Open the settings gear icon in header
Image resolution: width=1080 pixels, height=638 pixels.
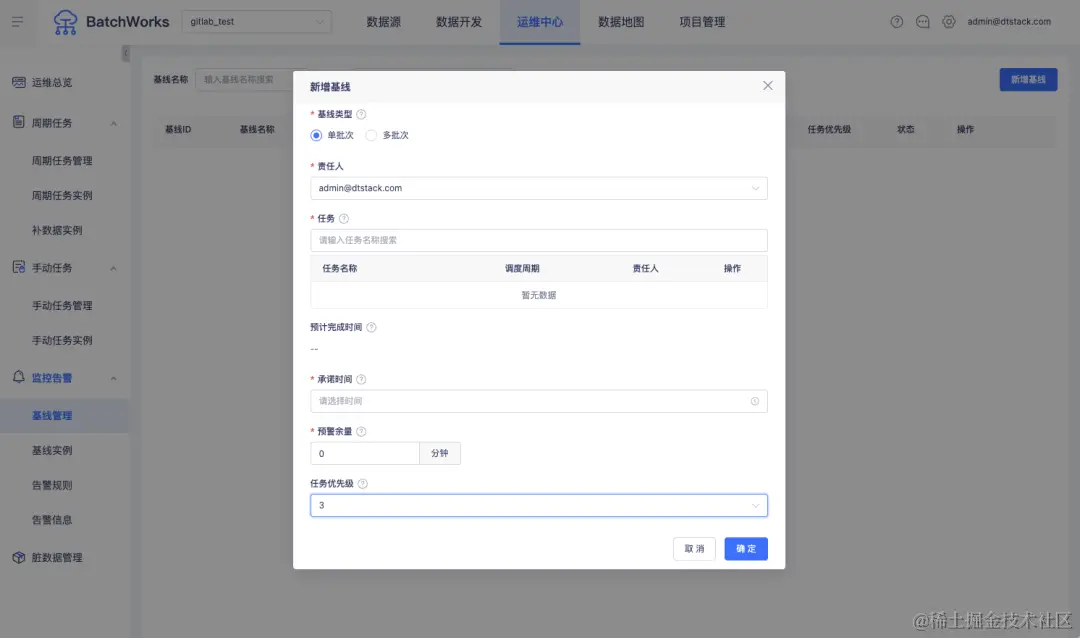[948, 22]
